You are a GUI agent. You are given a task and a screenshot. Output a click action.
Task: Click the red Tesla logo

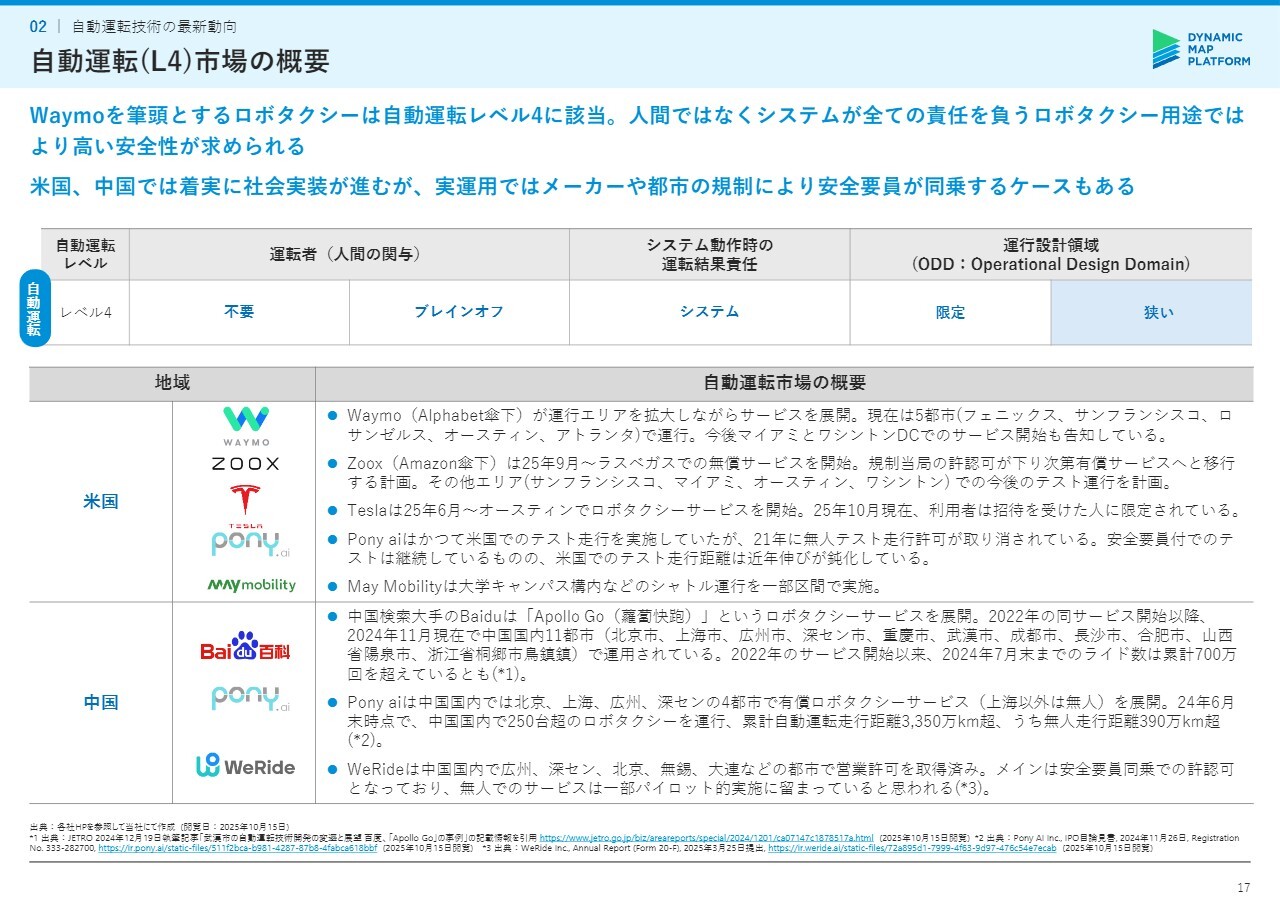245,503
